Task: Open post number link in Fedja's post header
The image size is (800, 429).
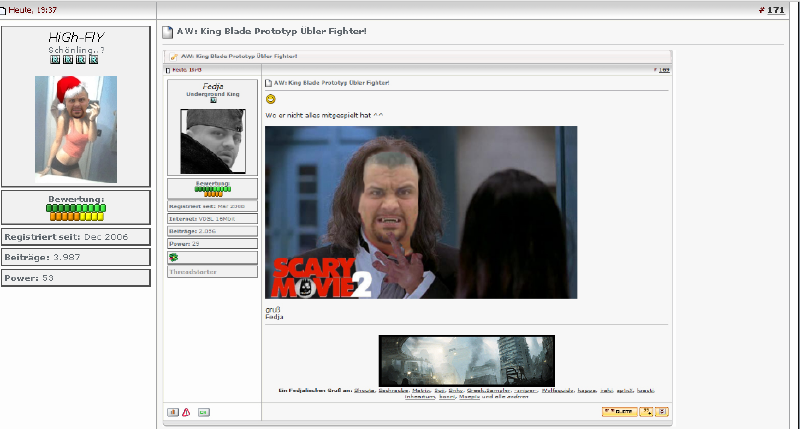Action: pos(664,70)
